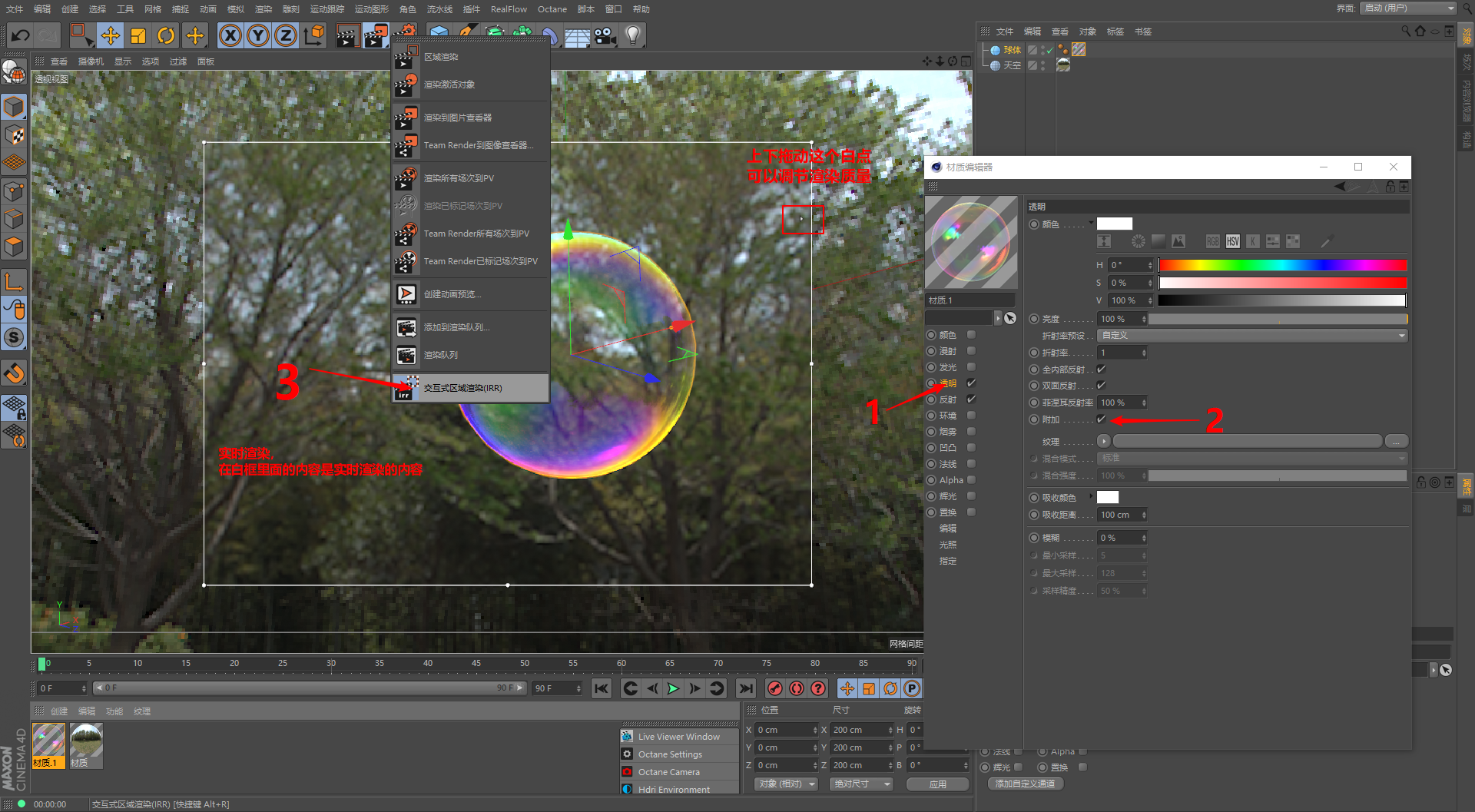This screenshot has height=812, width=1475.
Task: Choose 渲染到图片查看器 menu entry
Action: [471, 118]
